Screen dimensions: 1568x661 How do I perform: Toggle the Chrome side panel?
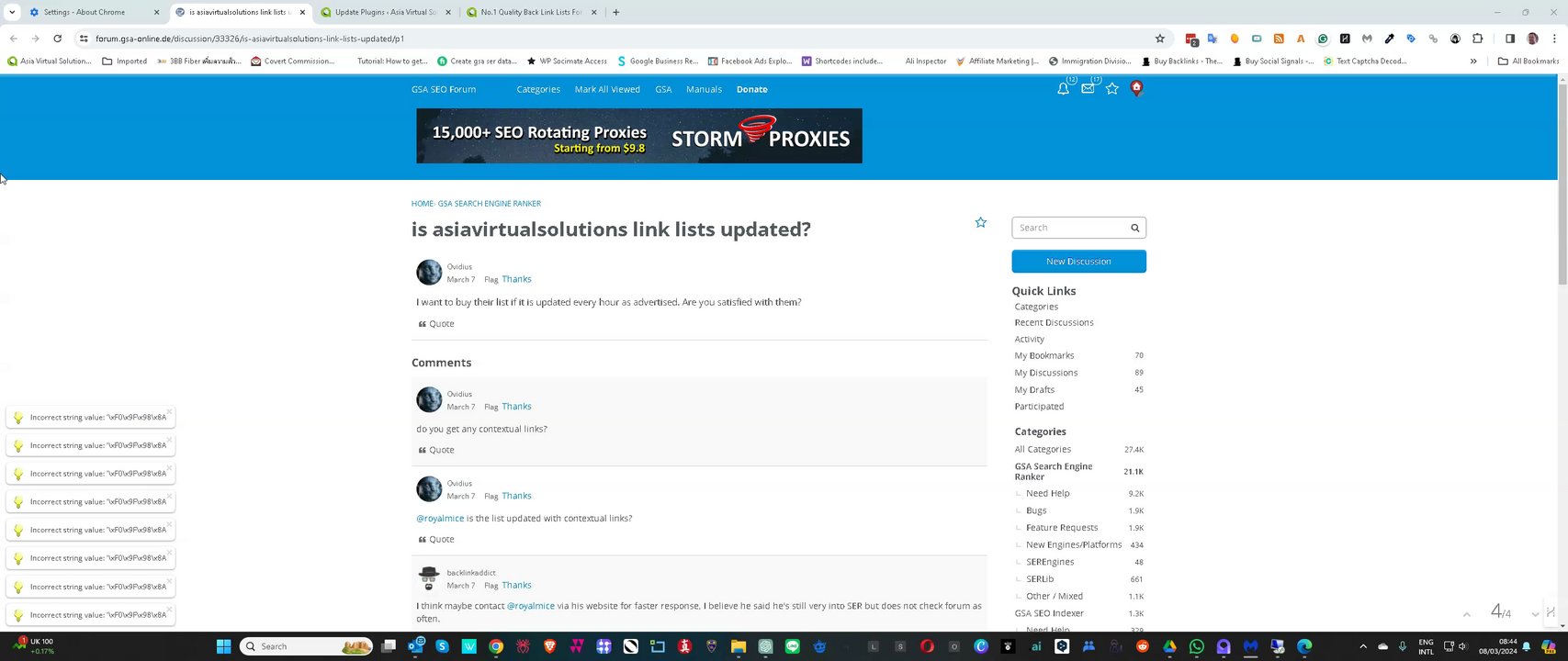click(1509, 39)
